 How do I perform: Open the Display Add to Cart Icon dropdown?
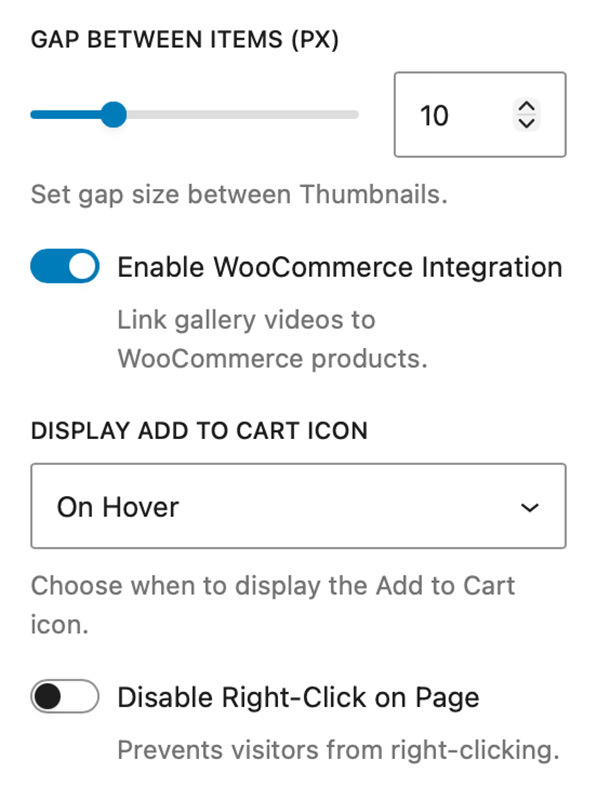point(297,505)
